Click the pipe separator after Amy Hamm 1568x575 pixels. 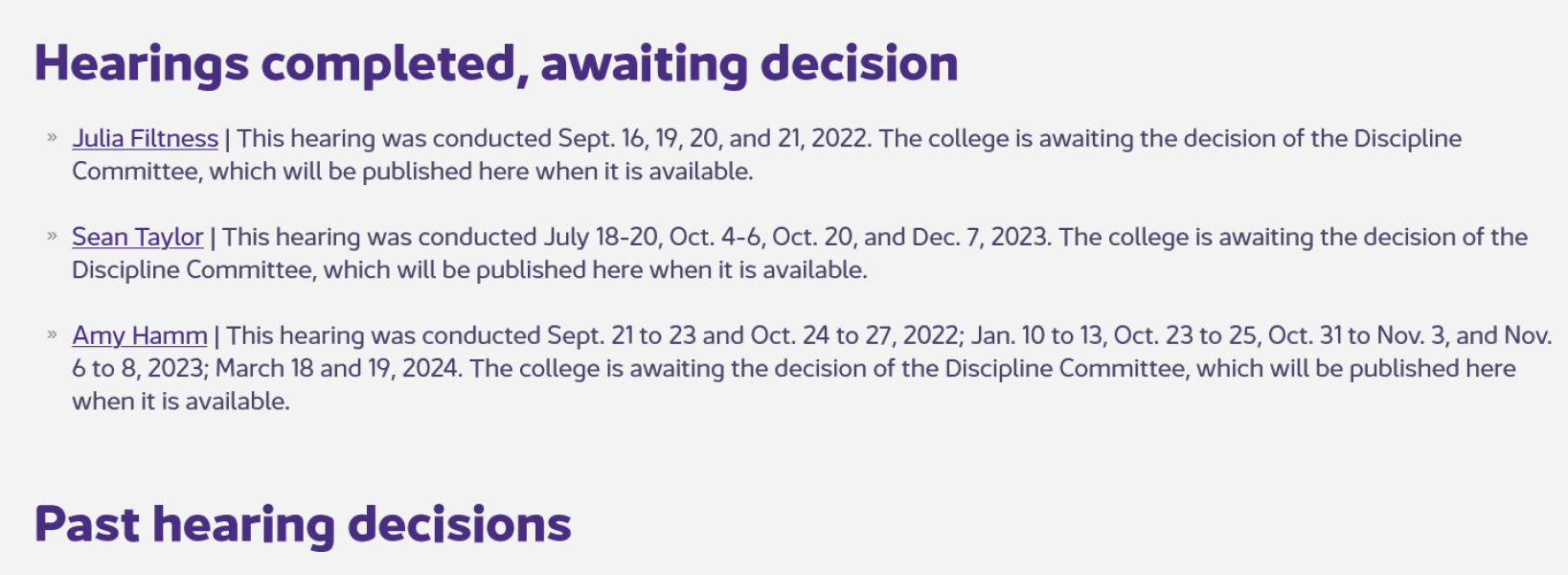216,336
